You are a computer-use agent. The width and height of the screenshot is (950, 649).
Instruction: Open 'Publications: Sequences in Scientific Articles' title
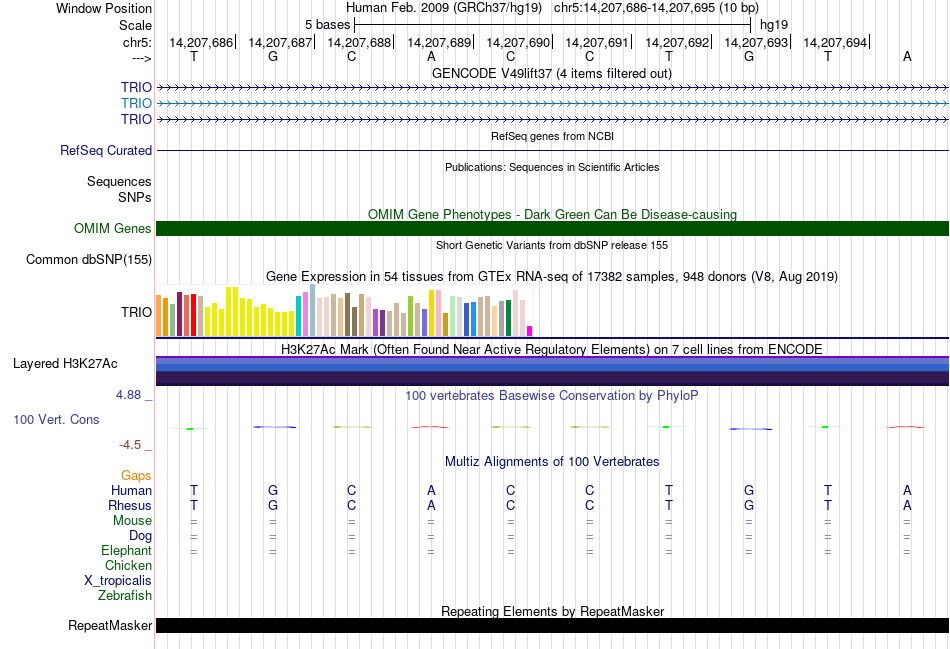(552, 167)
